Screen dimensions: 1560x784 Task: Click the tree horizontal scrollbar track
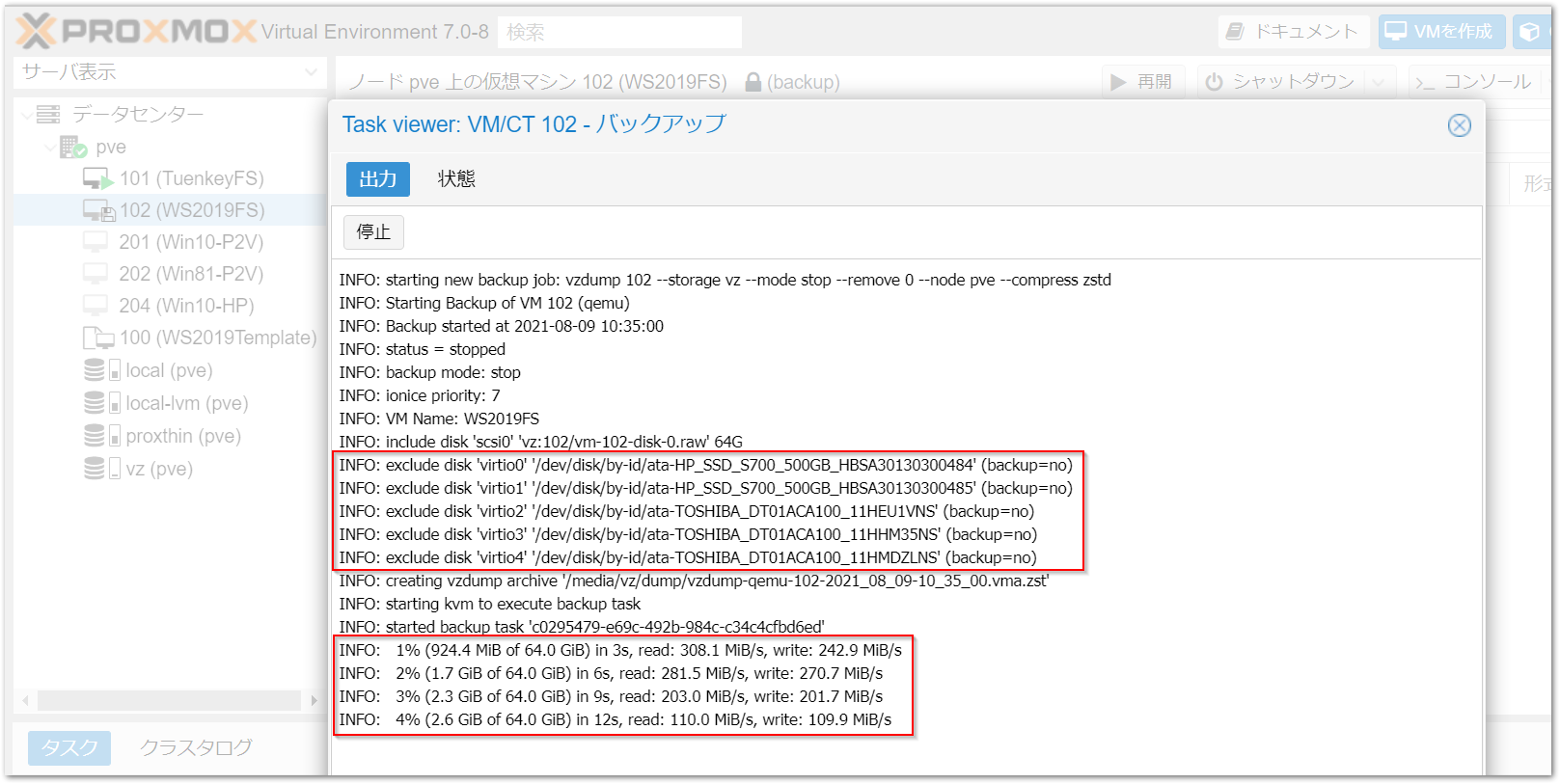[170, 701]
